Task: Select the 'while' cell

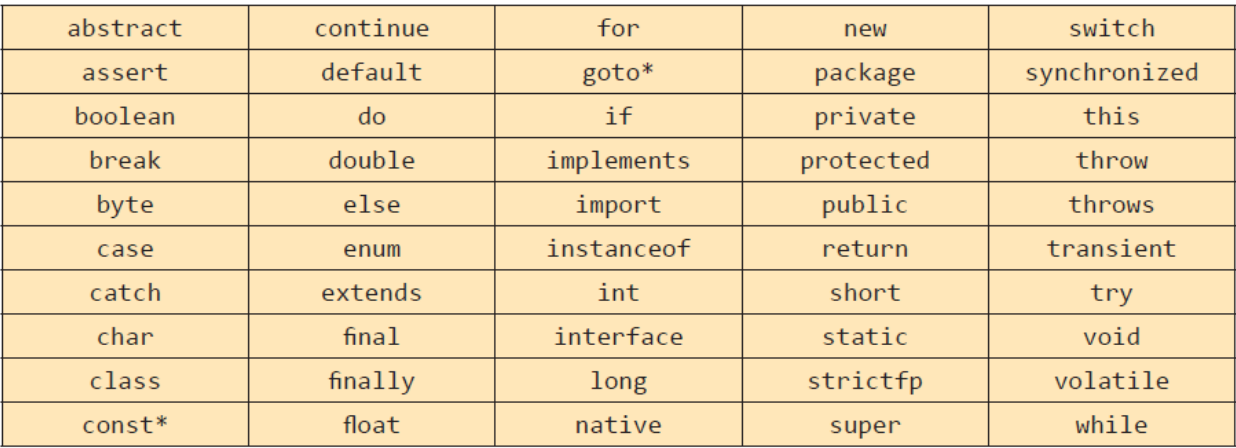Action: (1110, 425)
